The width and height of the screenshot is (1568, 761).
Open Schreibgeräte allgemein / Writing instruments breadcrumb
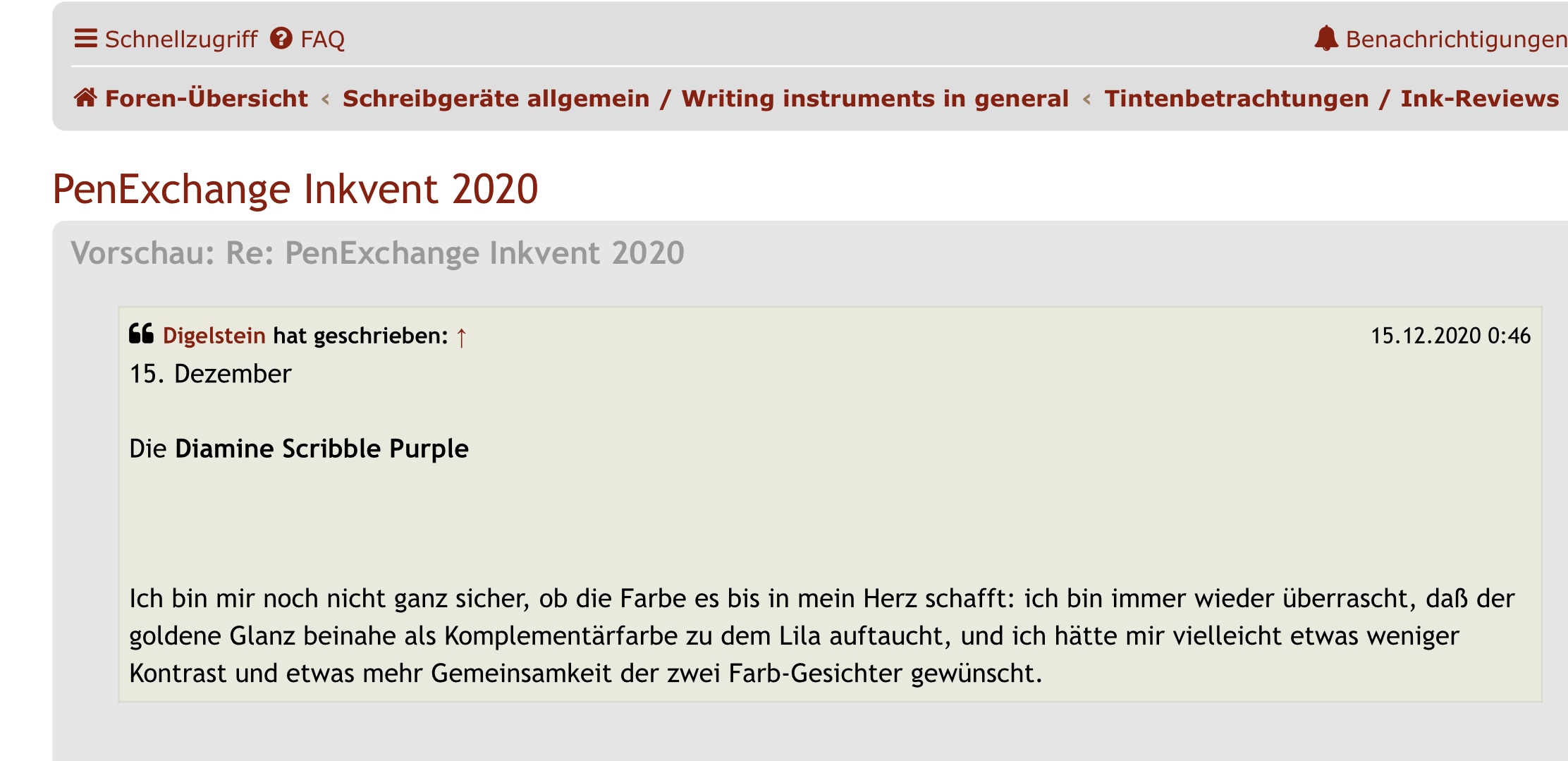pyautogui.click(x=706, y=98)
